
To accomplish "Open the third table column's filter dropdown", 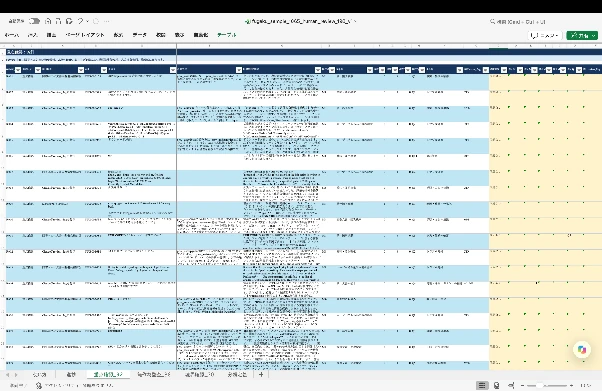I will (81, 70).
